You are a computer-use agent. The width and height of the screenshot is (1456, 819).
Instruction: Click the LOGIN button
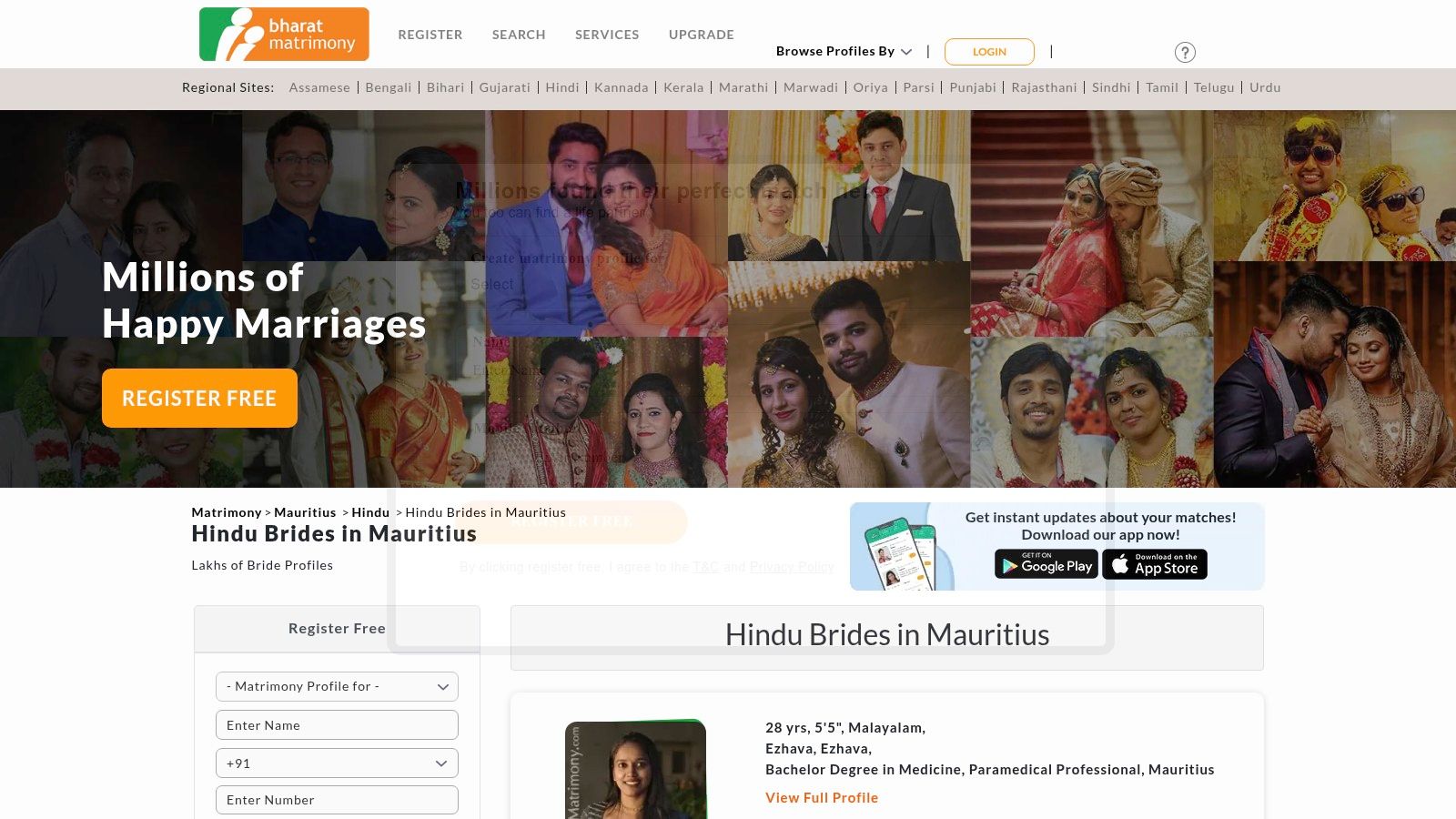click(989, 52)
